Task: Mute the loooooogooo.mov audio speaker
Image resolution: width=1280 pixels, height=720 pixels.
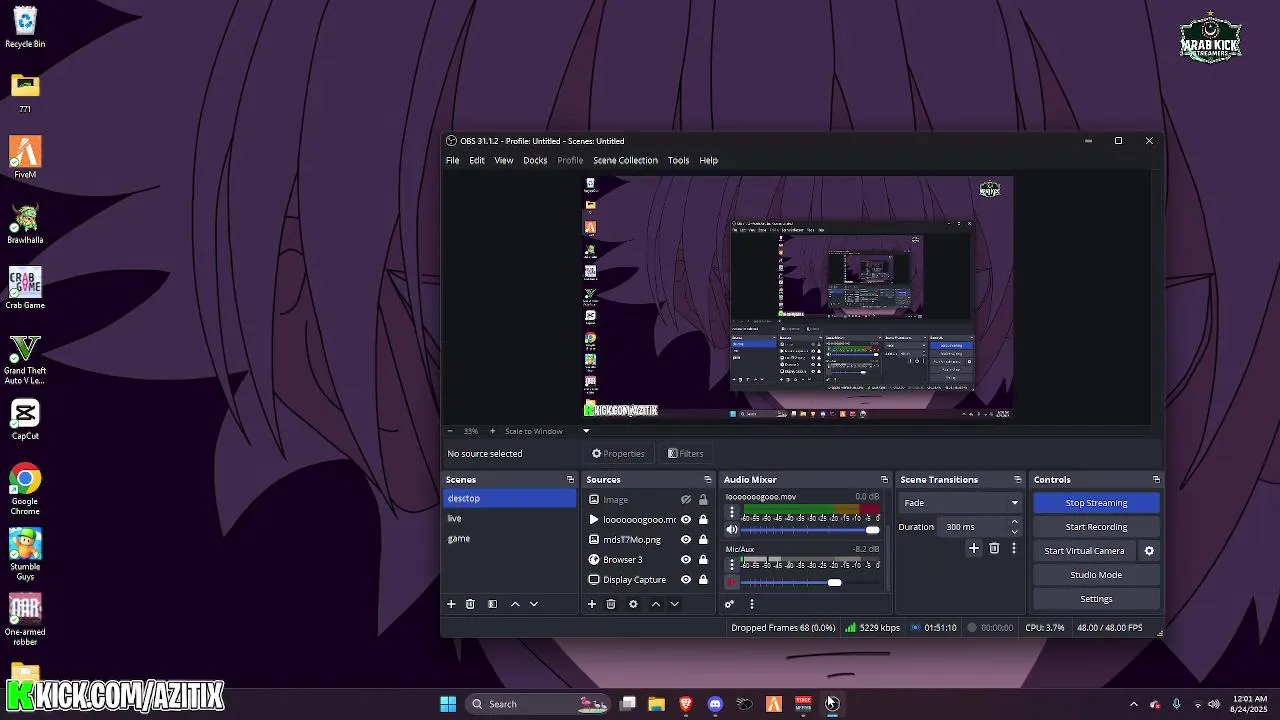Action: [732, 530]
